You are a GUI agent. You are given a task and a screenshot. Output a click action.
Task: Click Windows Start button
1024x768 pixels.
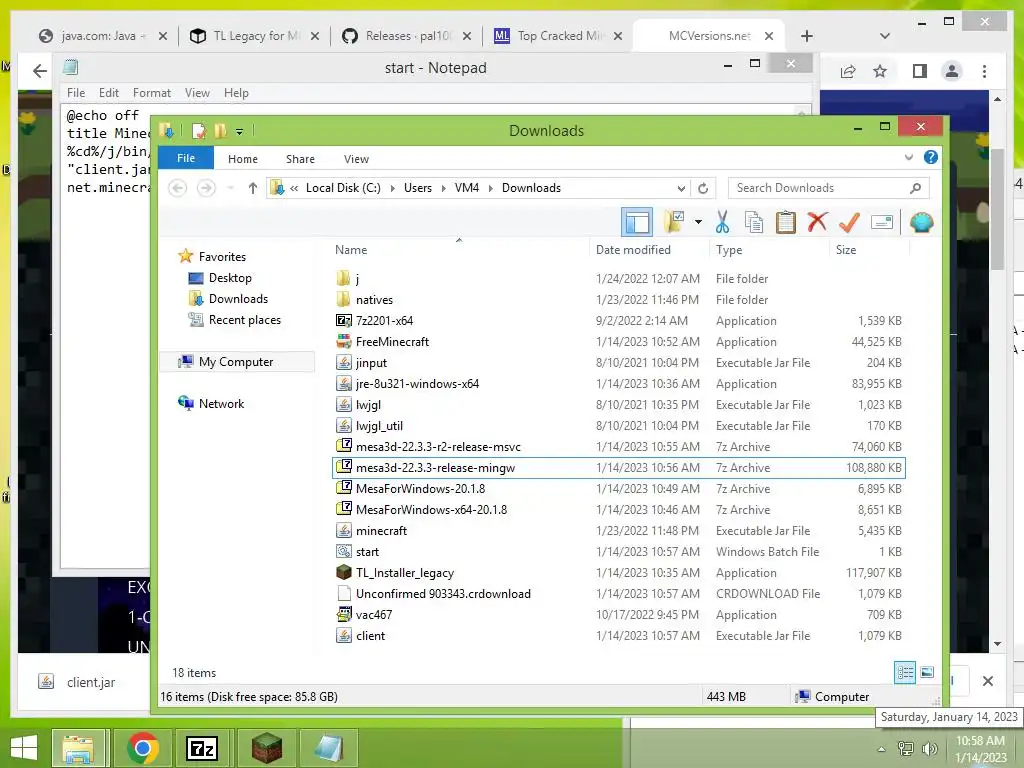[24, 748]
